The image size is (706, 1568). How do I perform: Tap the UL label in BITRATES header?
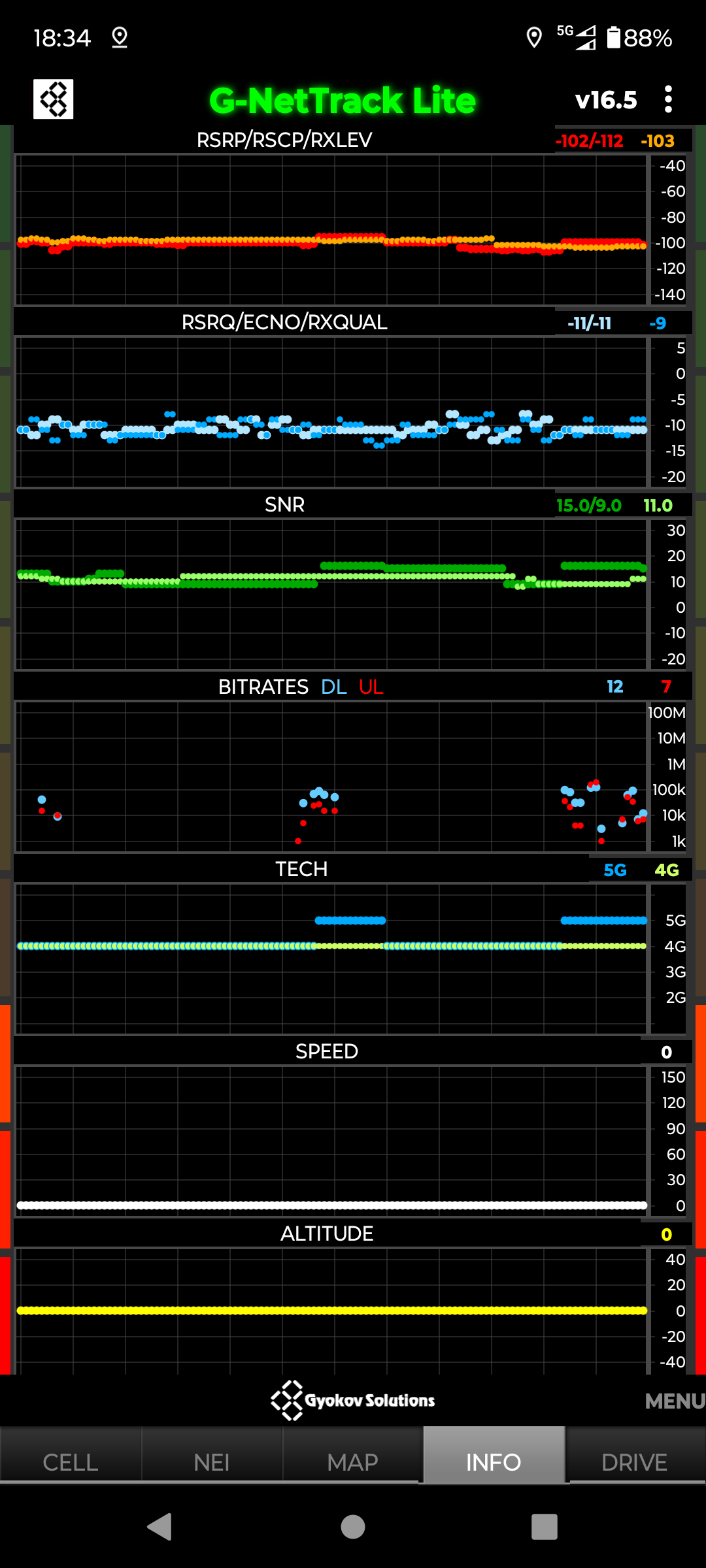pos(371,687)
